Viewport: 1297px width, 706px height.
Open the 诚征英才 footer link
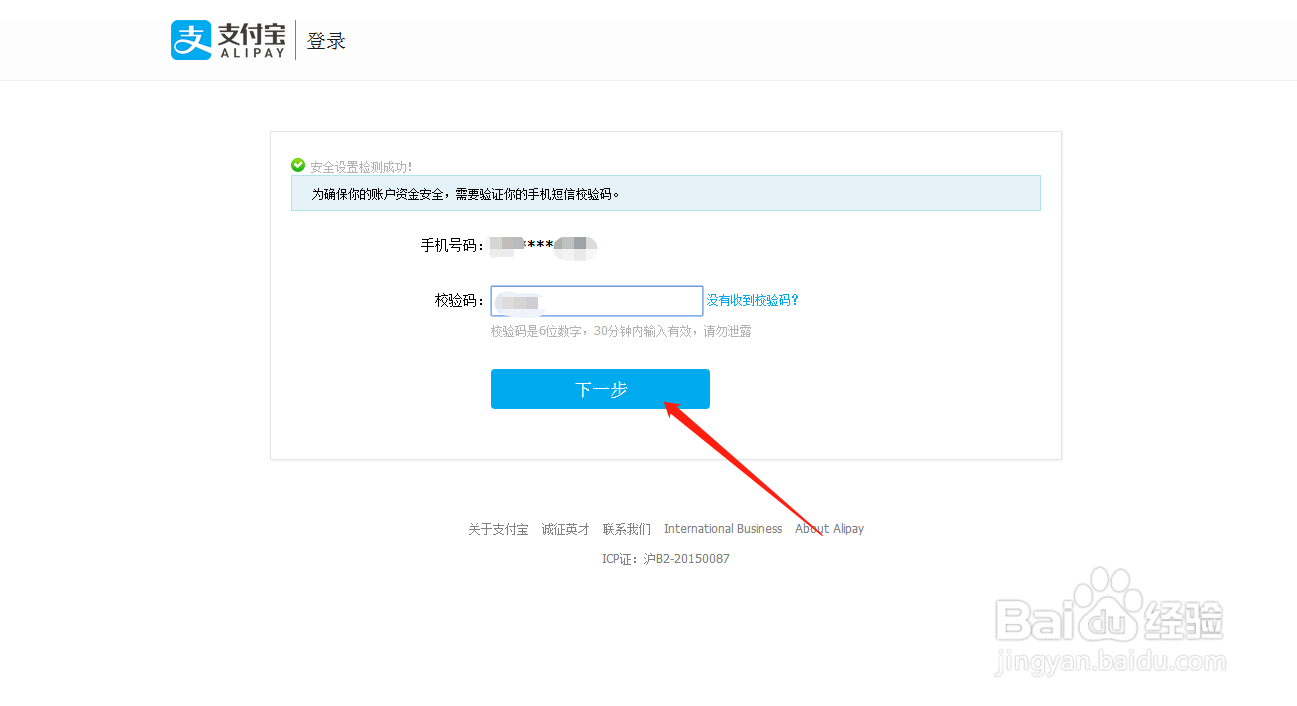click(x=566, y=529)
